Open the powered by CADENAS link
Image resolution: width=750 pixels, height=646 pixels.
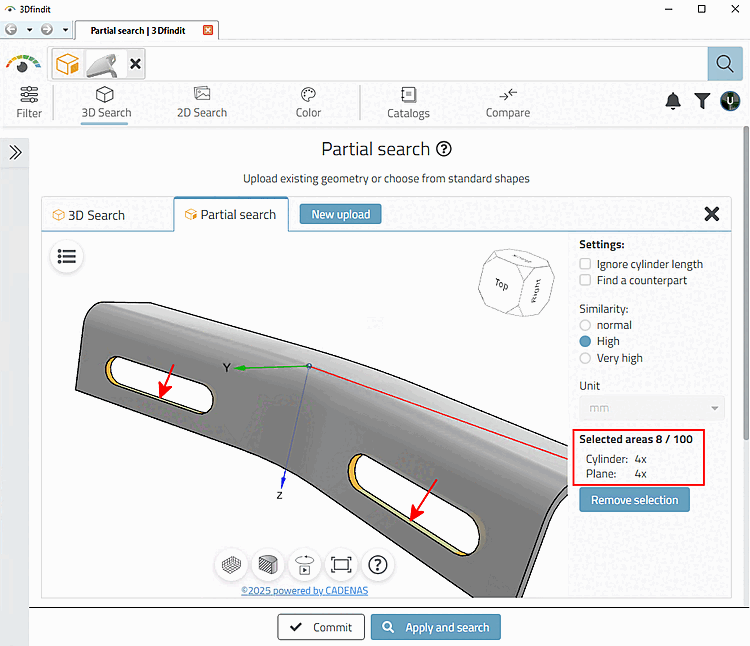point(305,591)
